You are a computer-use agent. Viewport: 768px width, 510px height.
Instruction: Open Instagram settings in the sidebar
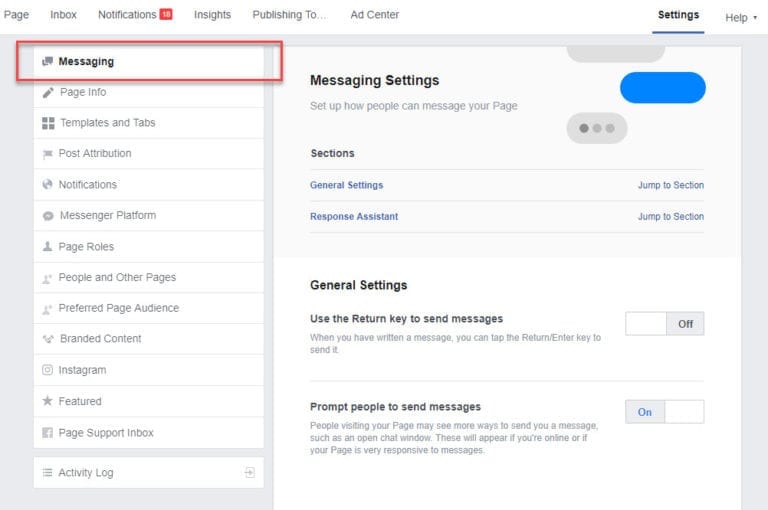click(149, 370)
